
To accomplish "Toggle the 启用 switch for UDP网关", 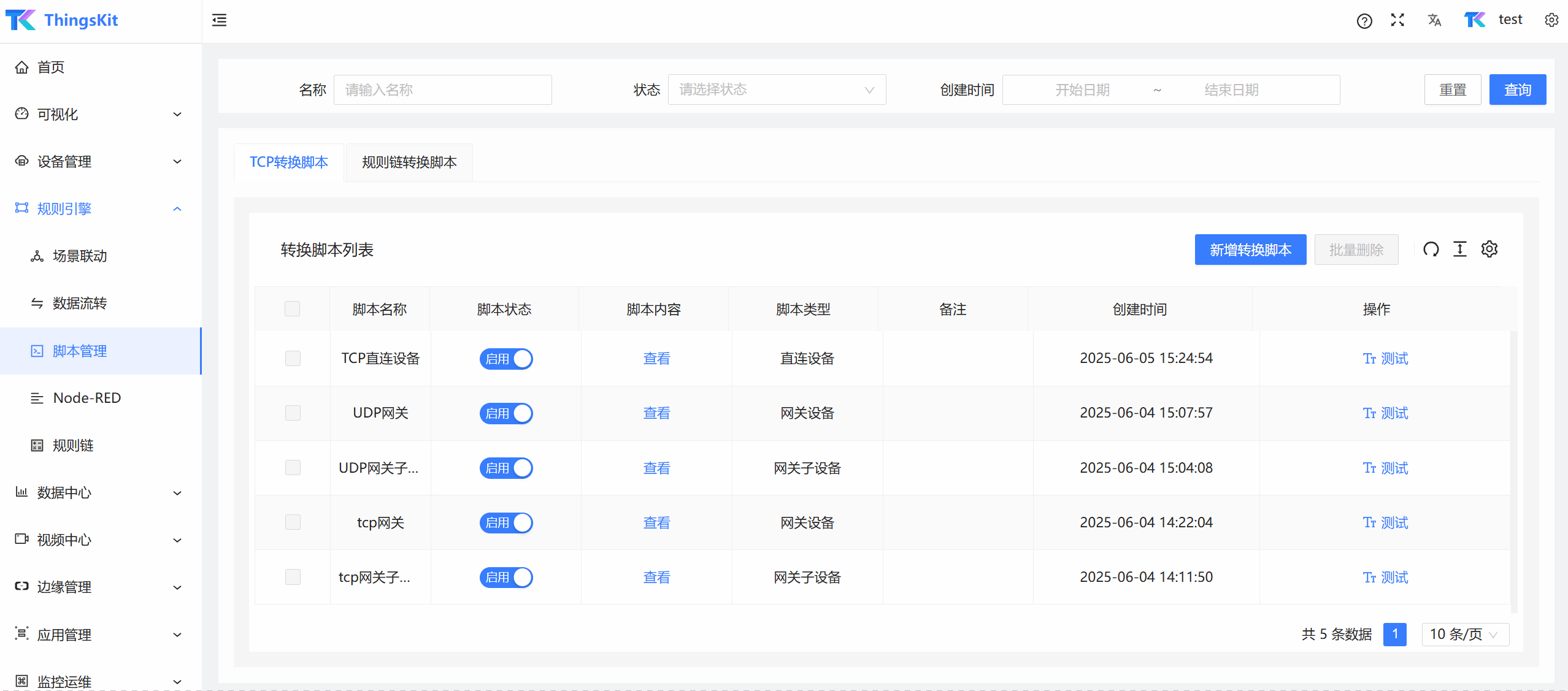I will coord(506,413).
